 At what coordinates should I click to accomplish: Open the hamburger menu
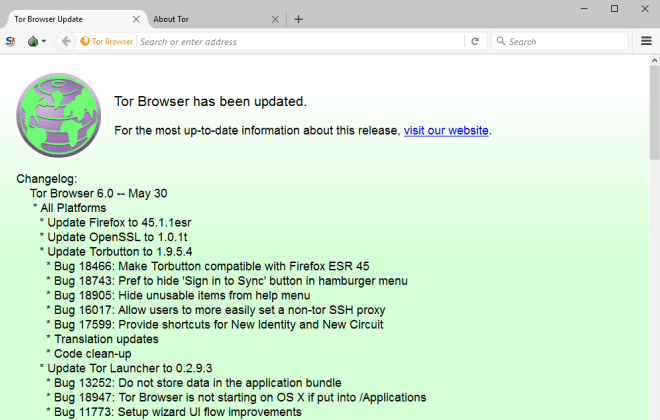coord(646,41)
